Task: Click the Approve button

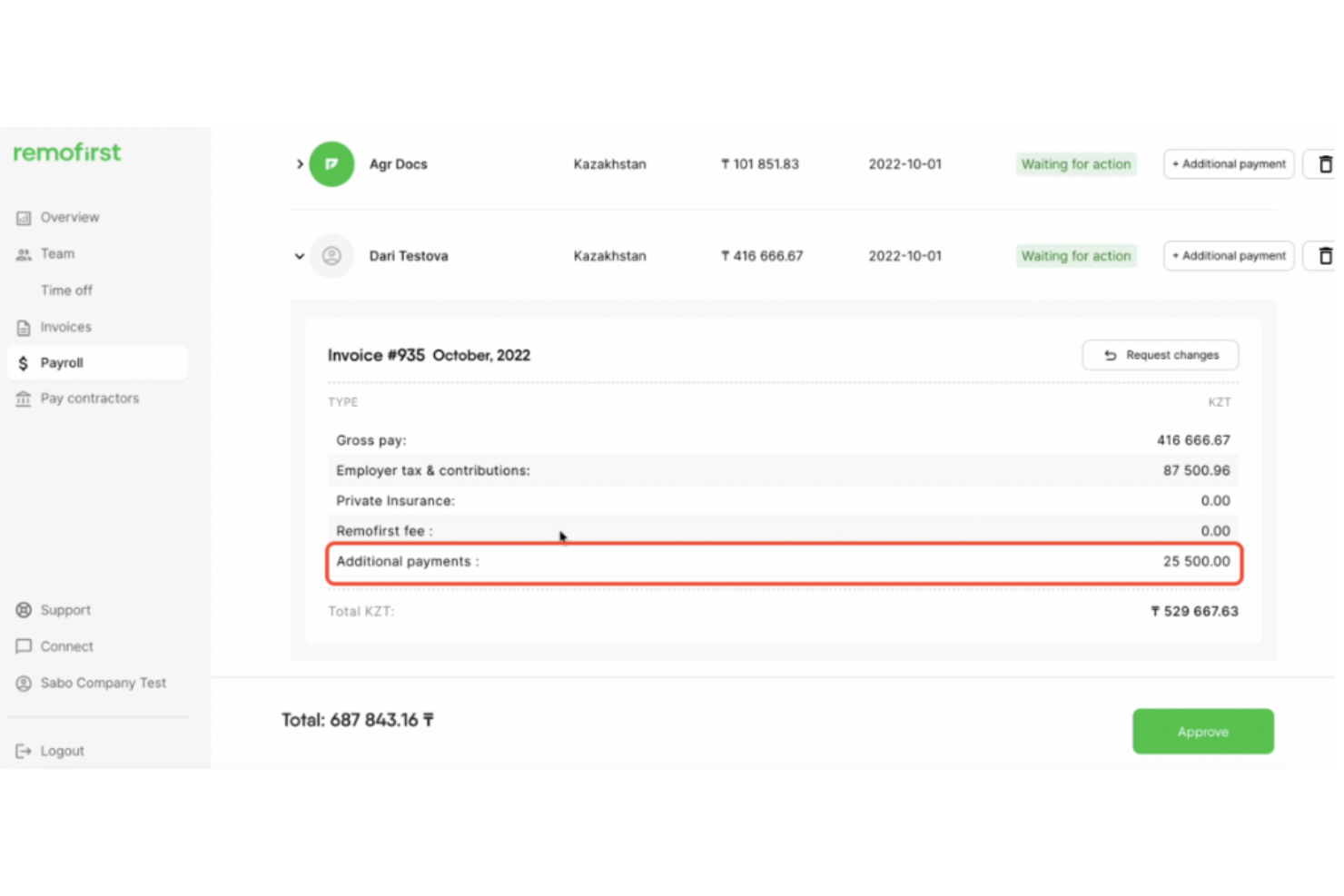Action: click(1202, 731)
